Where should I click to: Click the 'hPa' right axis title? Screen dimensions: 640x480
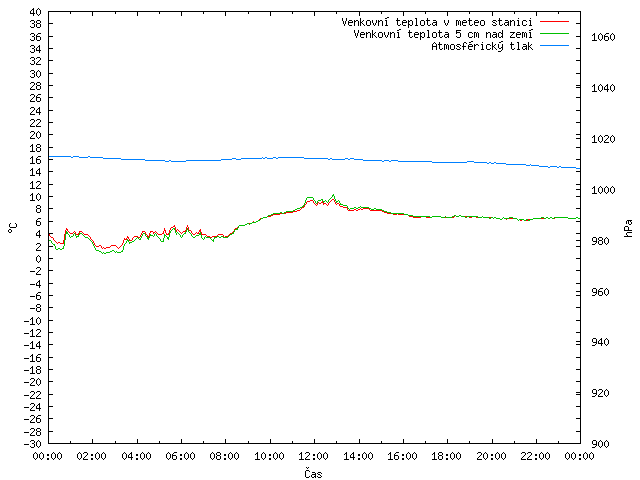pos(628,228)
